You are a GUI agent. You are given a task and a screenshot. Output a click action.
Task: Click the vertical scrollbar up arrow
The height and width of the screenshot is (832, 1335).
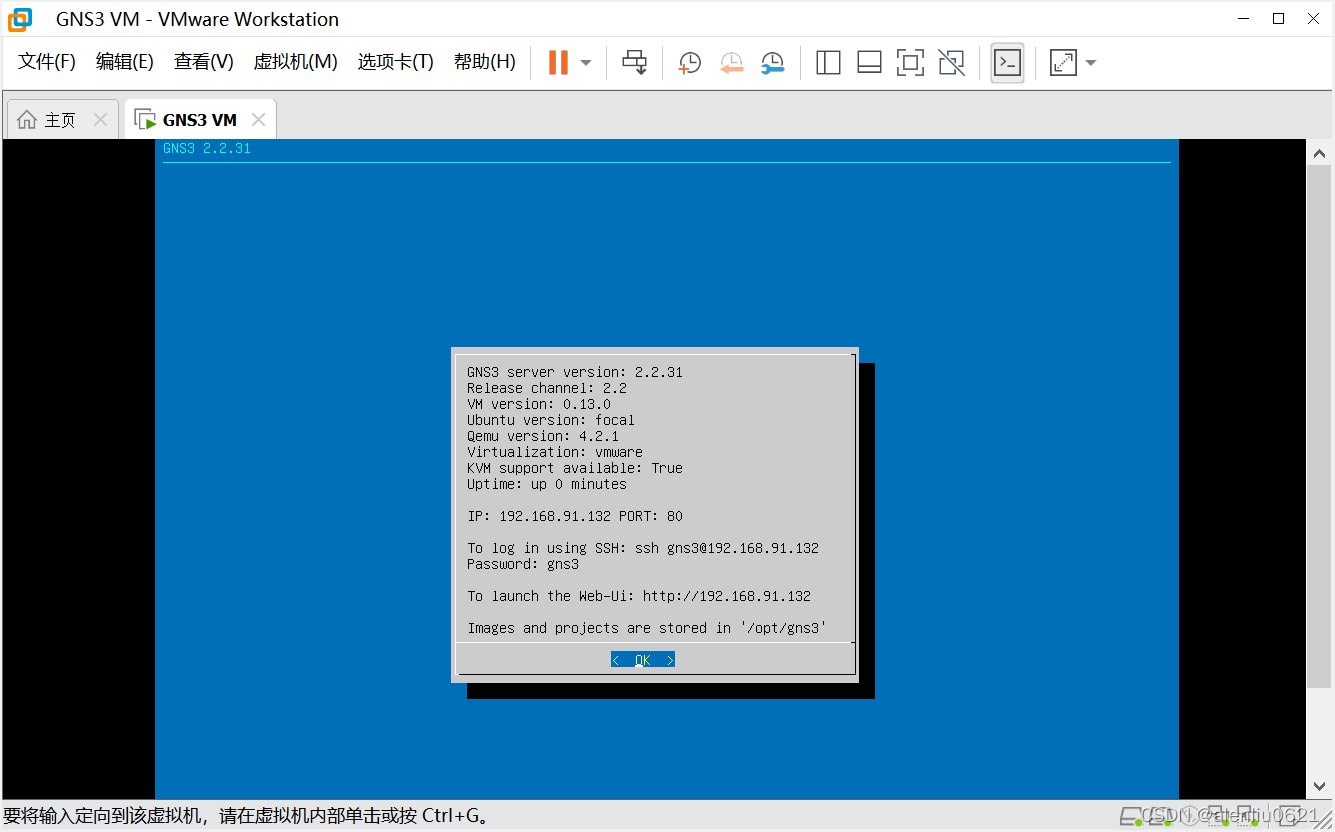pos(1319,154)
